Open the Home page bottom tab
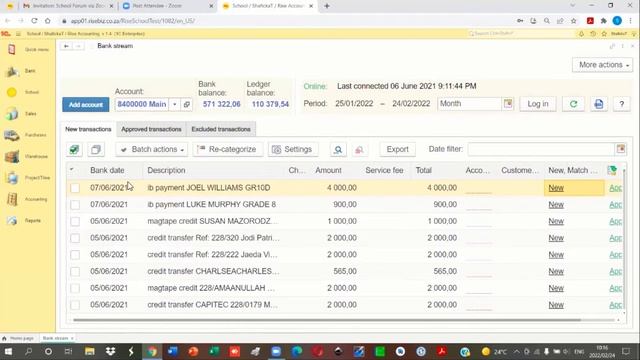 coord(18,338)
